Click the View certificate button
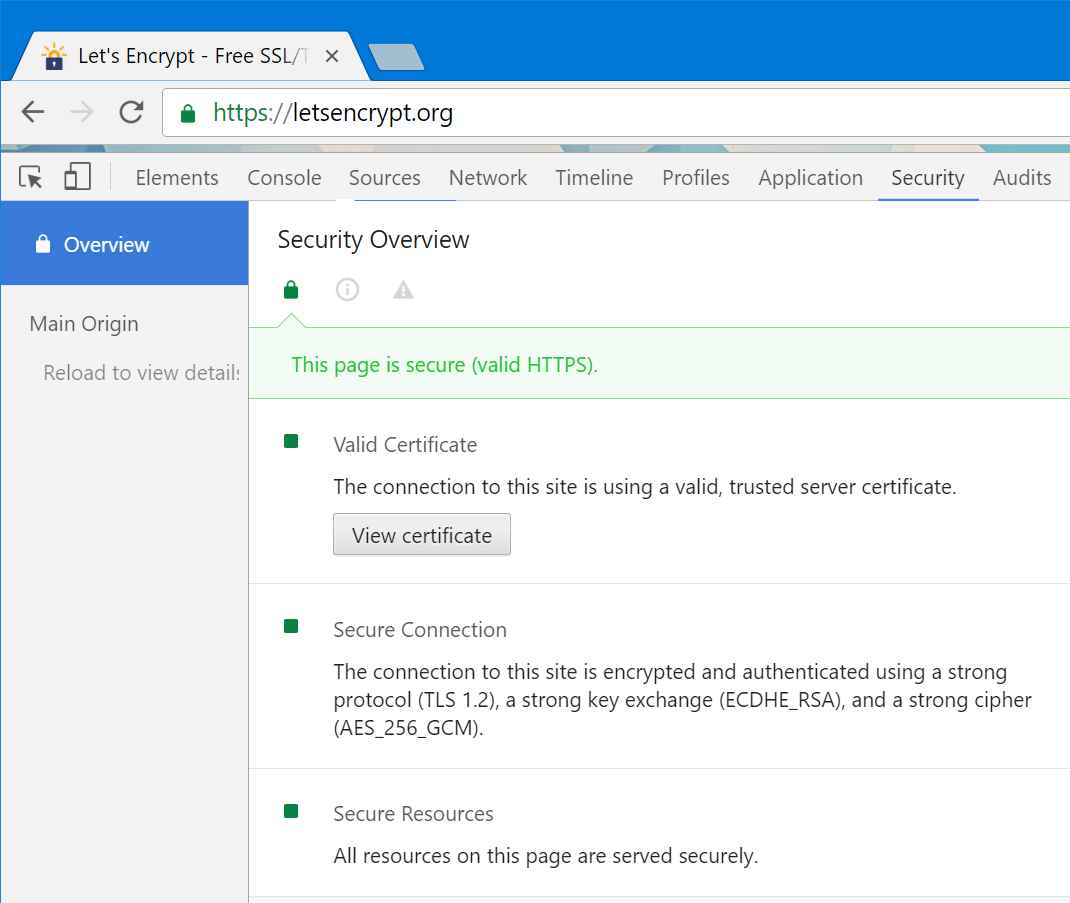Screen dimensions: 1070x903 421,535
